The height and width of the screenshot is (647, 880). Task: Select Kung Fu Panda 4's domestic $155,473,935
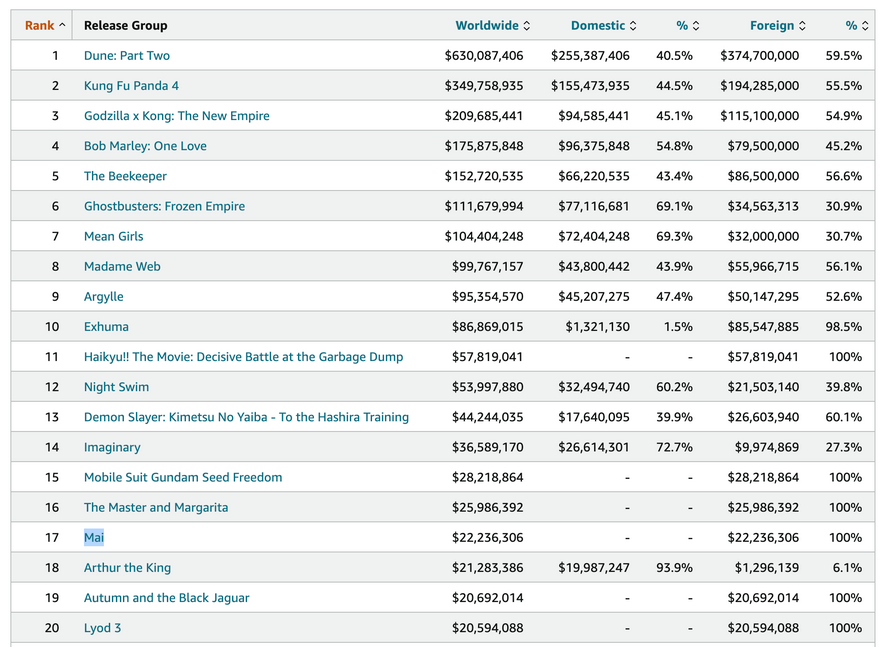tap(590, 86)
